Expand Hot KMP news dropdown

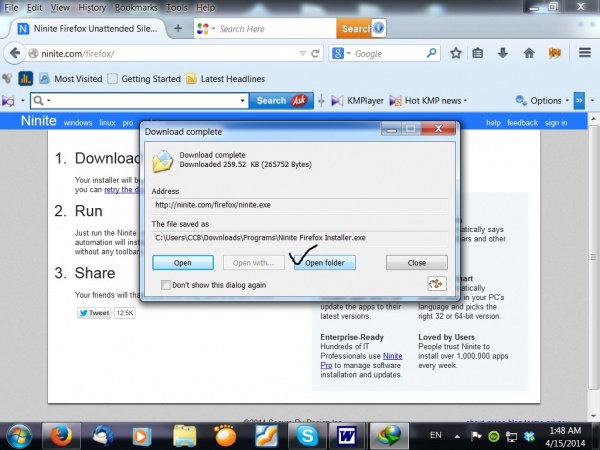(465, 101)
